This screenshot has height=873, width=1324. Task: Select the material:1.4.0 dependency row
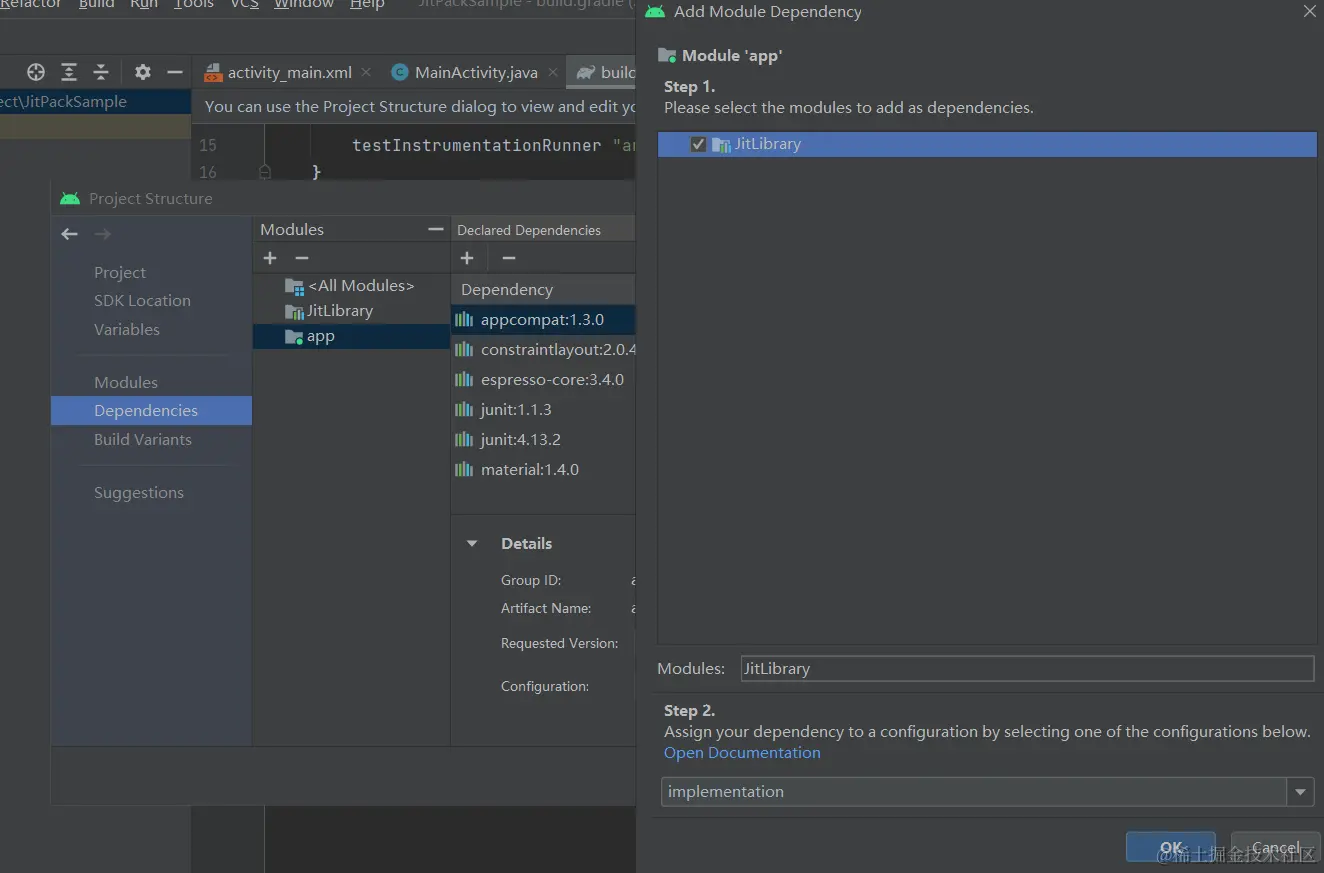click(x=543, y=470)
